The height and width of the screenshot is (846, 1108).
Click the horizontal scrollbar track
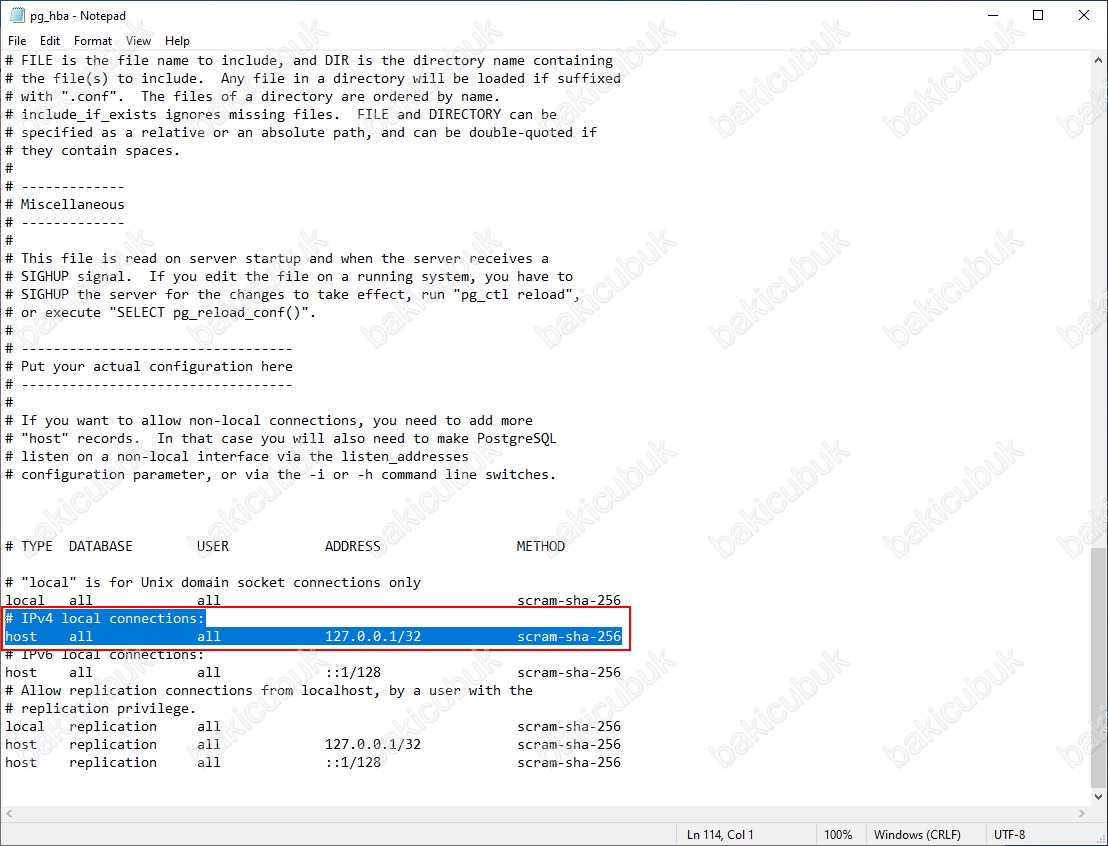(540, 814)
